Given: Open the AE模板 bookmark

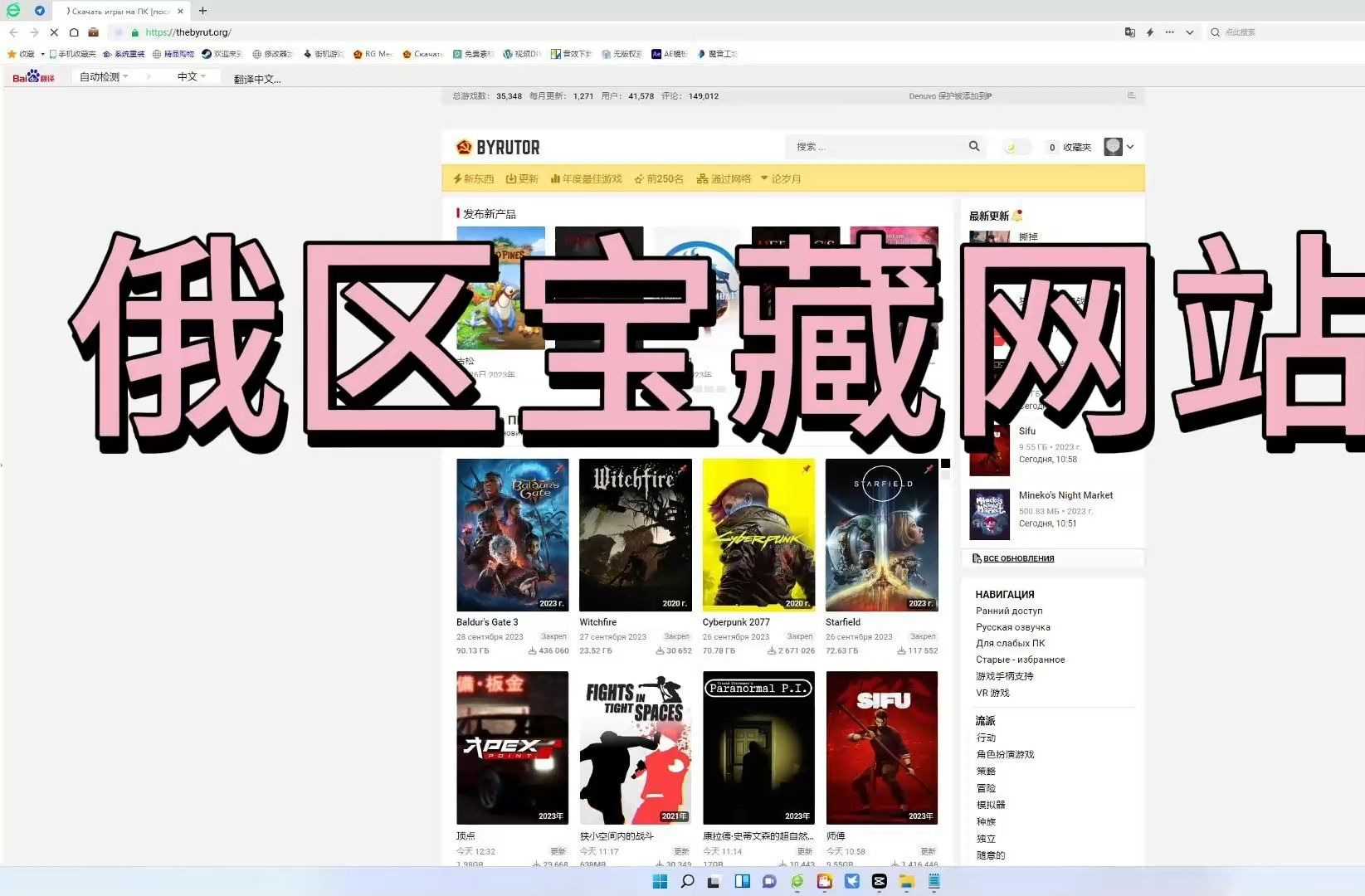Looking at the screenshot, I should 669,54.
